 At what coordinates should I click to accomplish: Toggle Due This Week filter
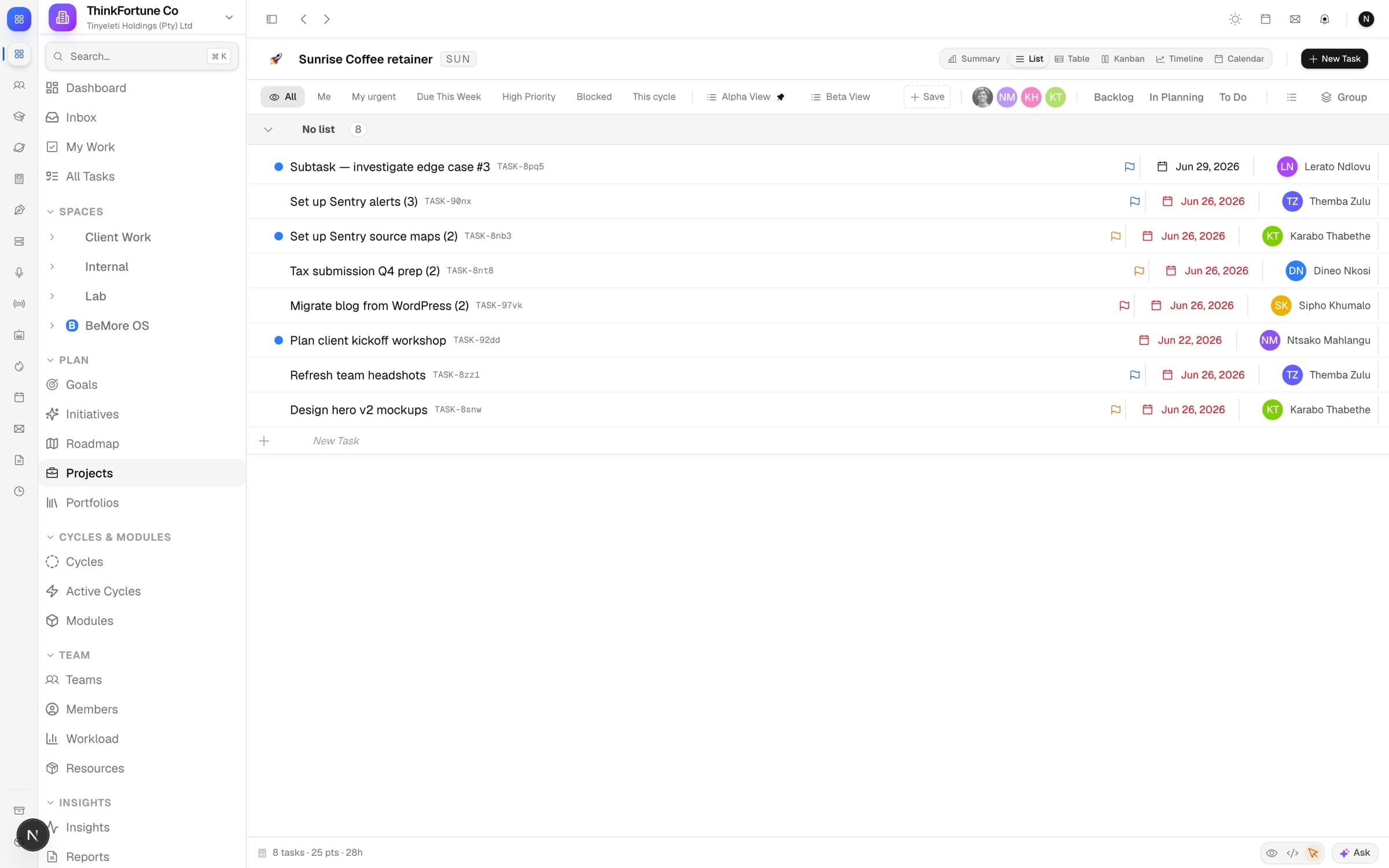coord(449,97)
